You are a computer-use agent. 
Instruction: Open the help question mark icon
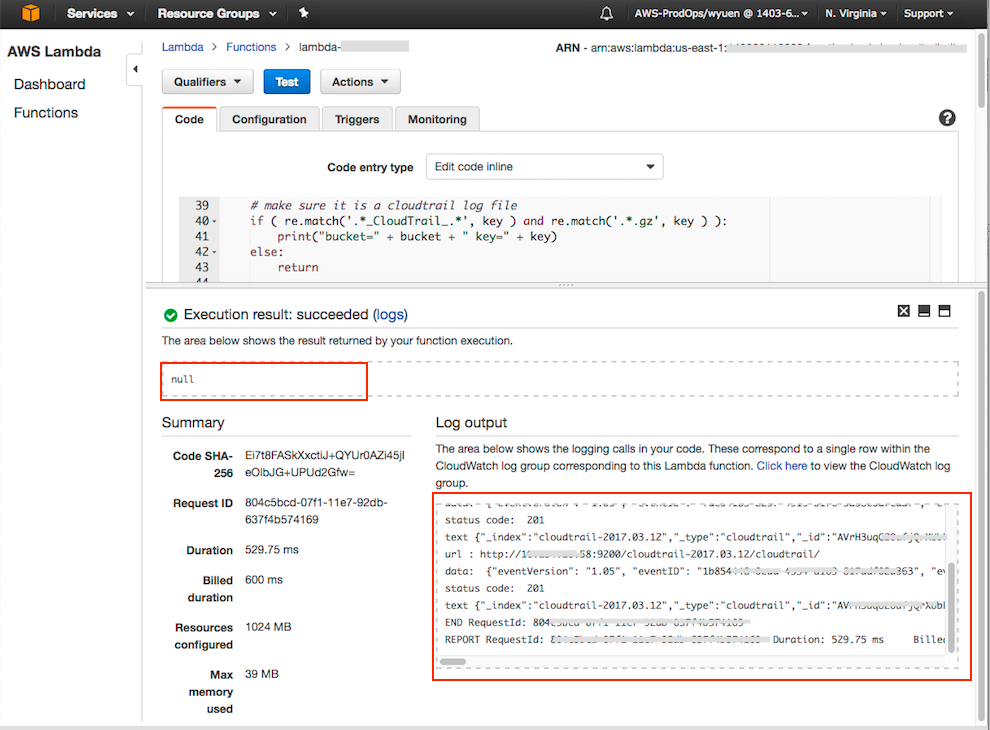click(946, 117)
